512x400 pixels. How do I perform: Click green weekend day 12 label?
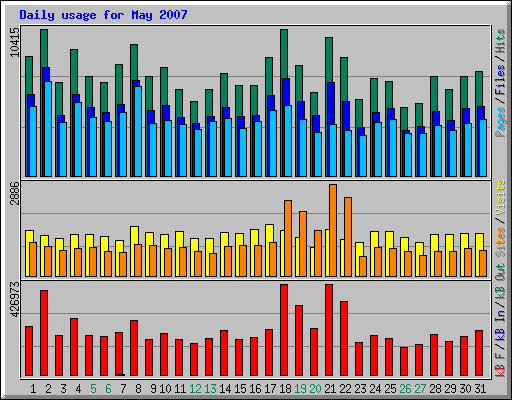[195, 389]
